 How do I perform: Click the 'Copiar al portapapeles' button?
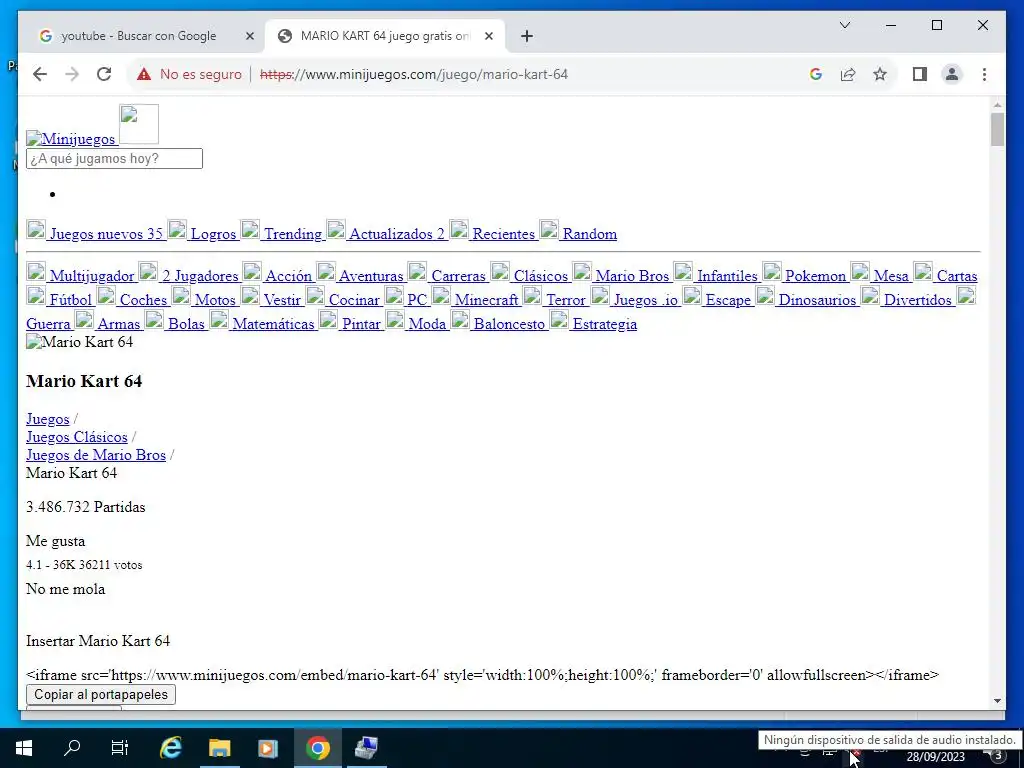pyautogui.click(x=101, y=694)
